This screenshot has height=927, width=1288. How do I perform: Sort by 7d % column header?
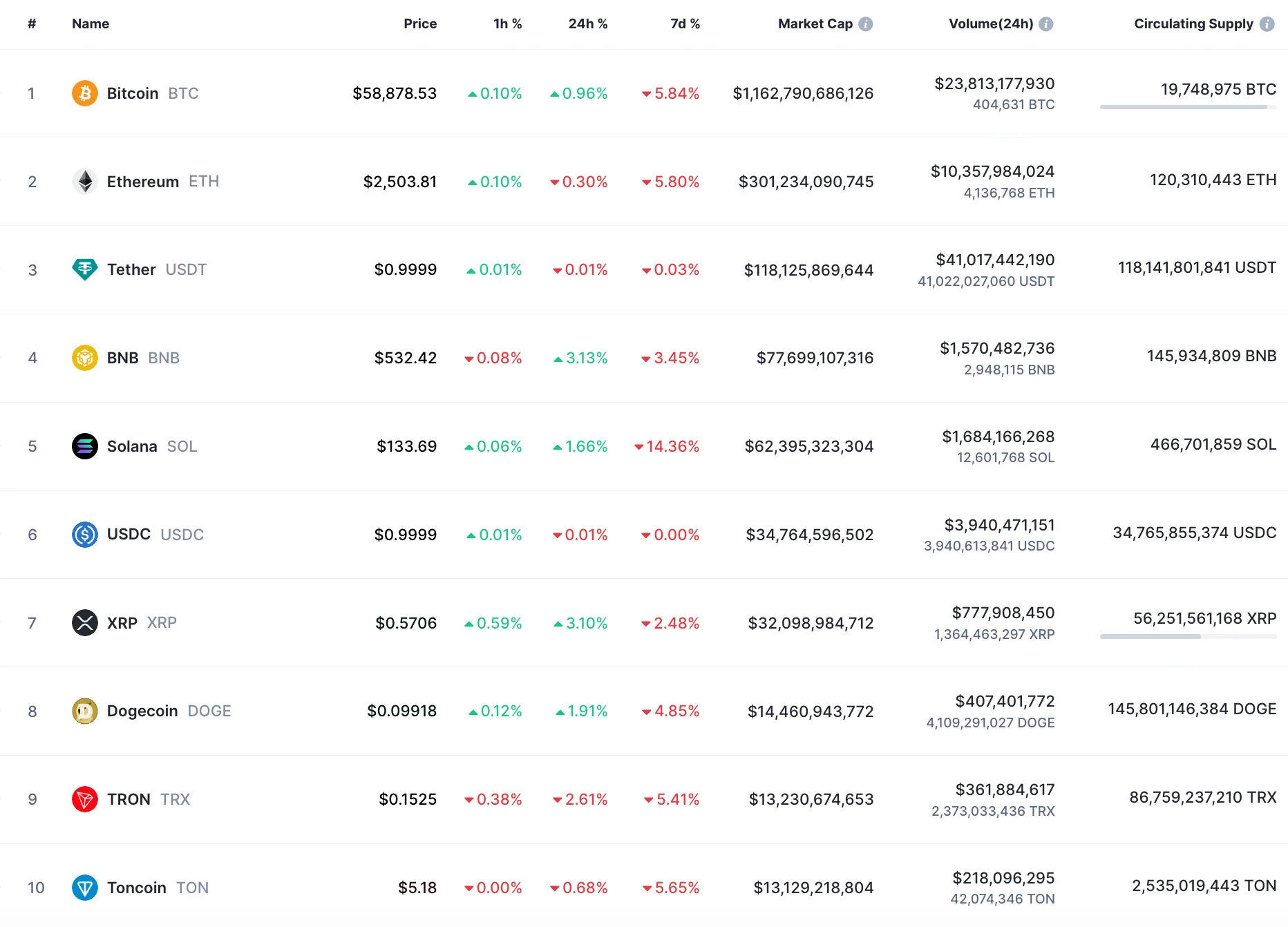click(x=685, y=24)
